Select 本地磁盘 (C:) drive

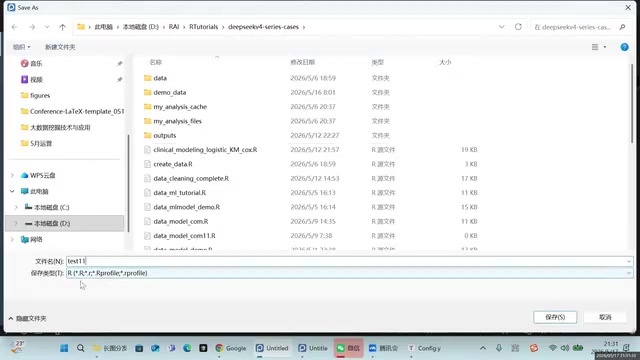tap(51, 207)
